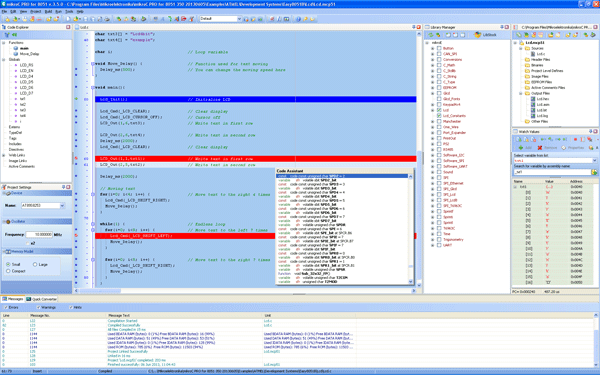
Task: Select the main function in Code Explorer
Action: coord(24,48)
